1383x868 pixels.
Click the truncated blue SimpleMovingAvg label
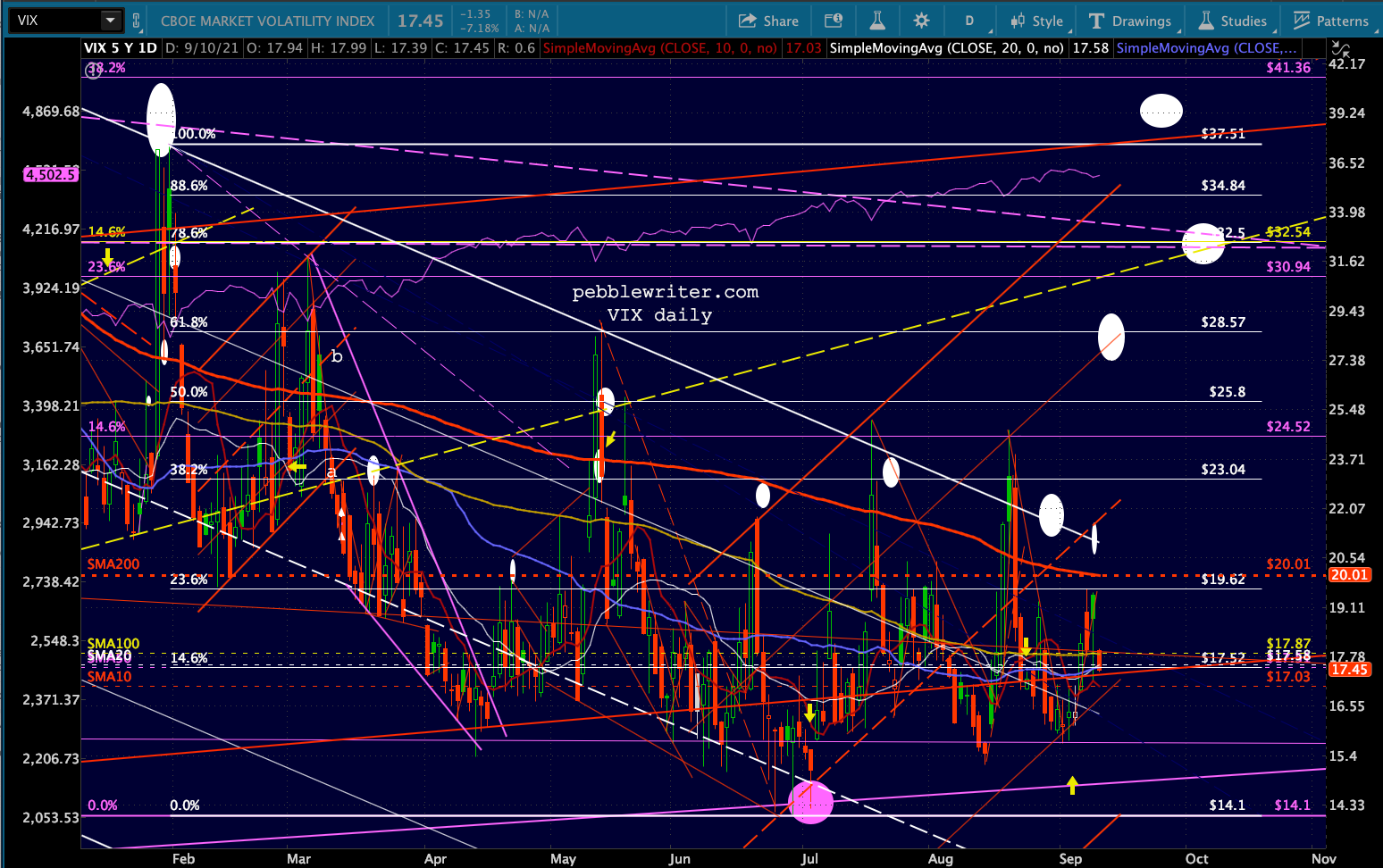(1205, 48)
